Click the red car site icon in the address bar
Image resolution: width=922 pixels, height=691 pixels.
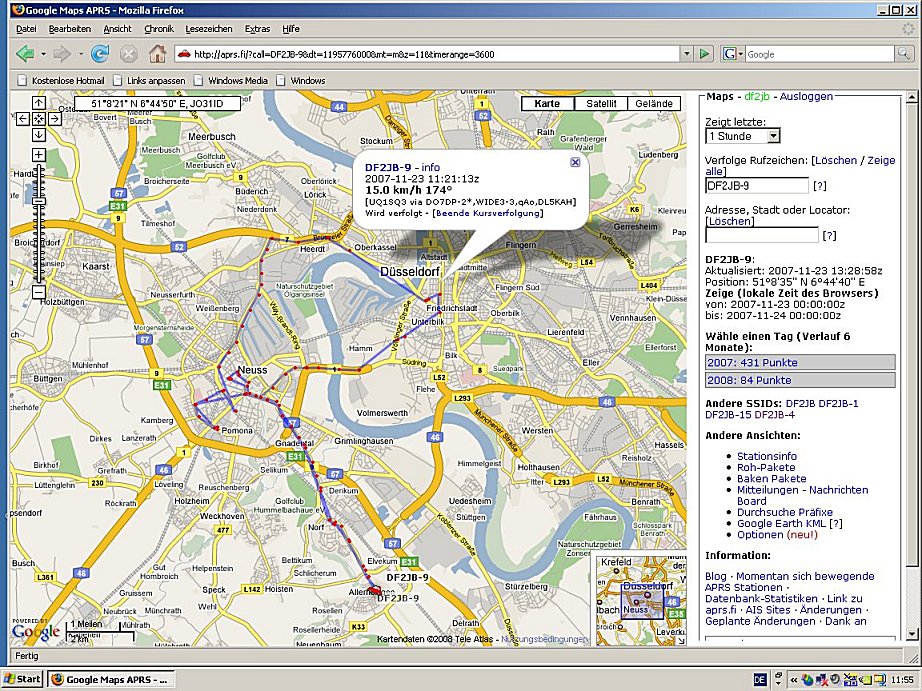pyautogui.click(x=184, y=54)
